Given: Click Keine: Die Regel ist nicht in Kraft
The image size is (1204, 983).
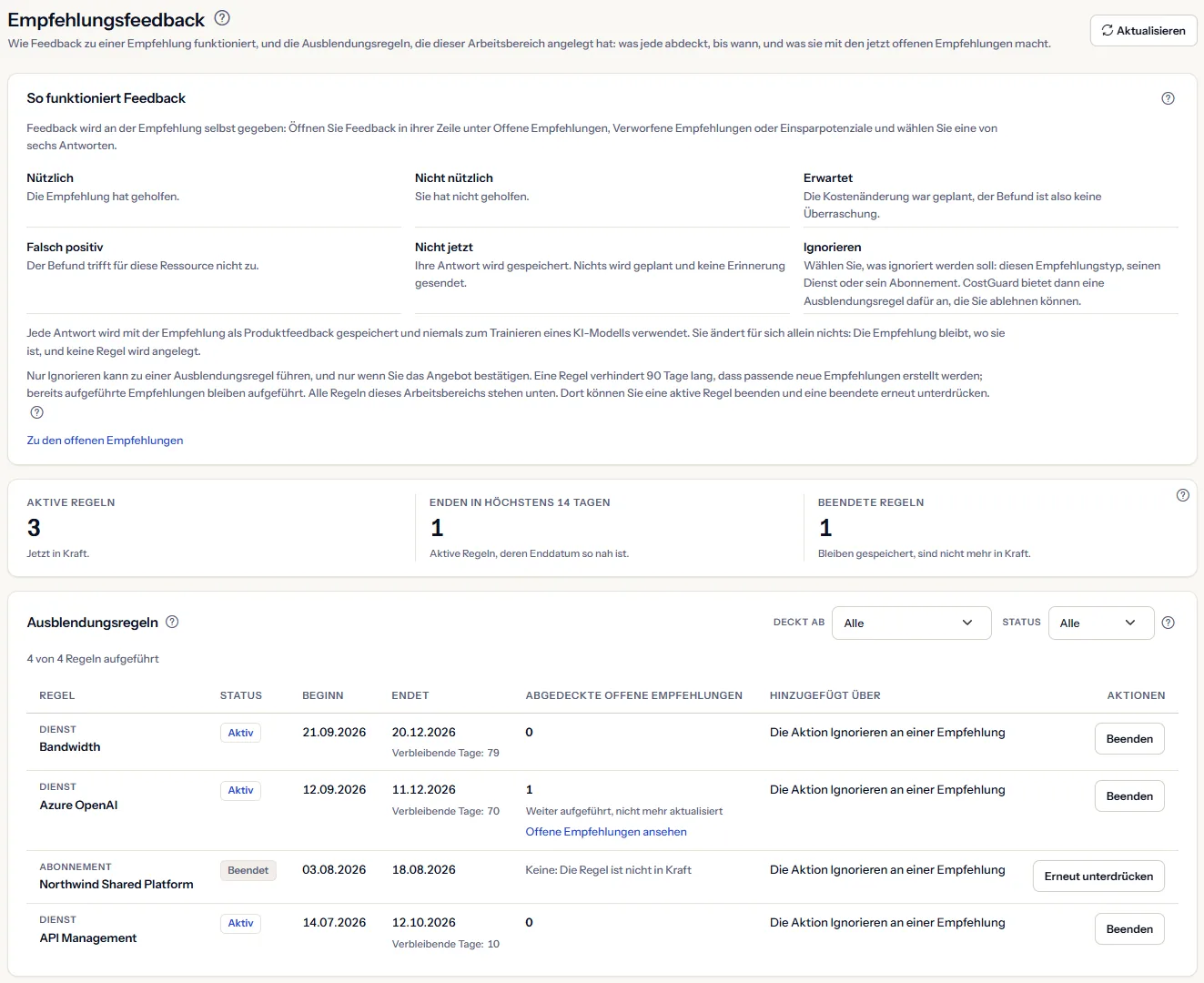Looking at the screenshot, I should 608,870.
